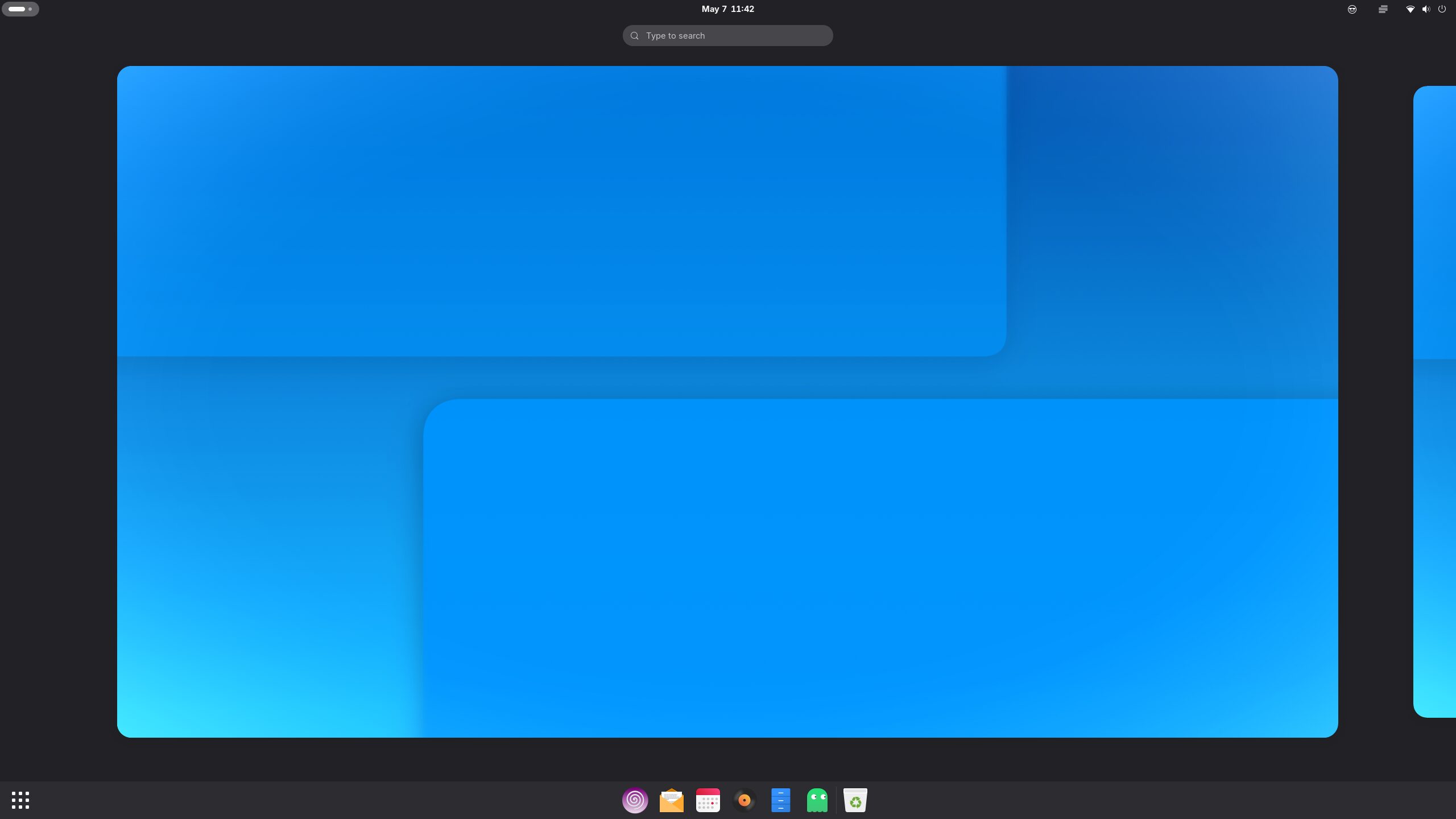
Task: Open the power button system menu
Action: (1442, 9)
